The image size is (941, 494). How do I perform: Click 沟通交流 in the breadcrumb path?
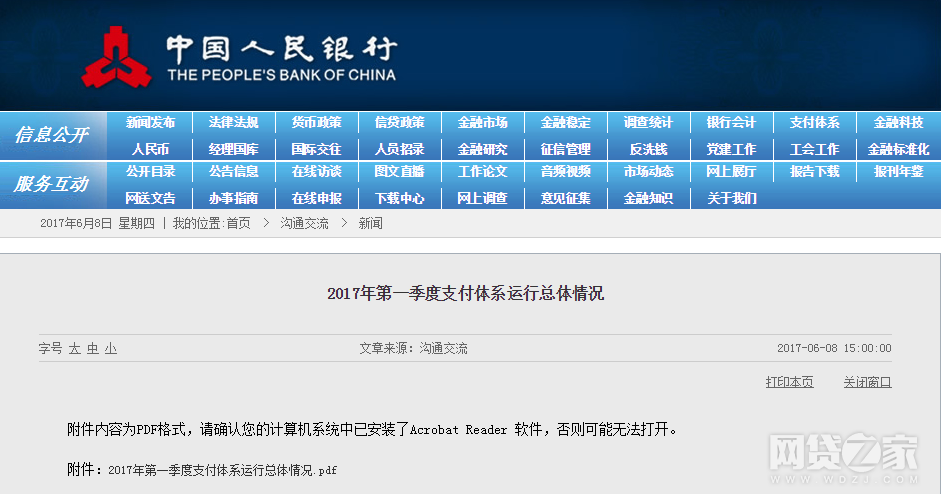click(304, 223)
